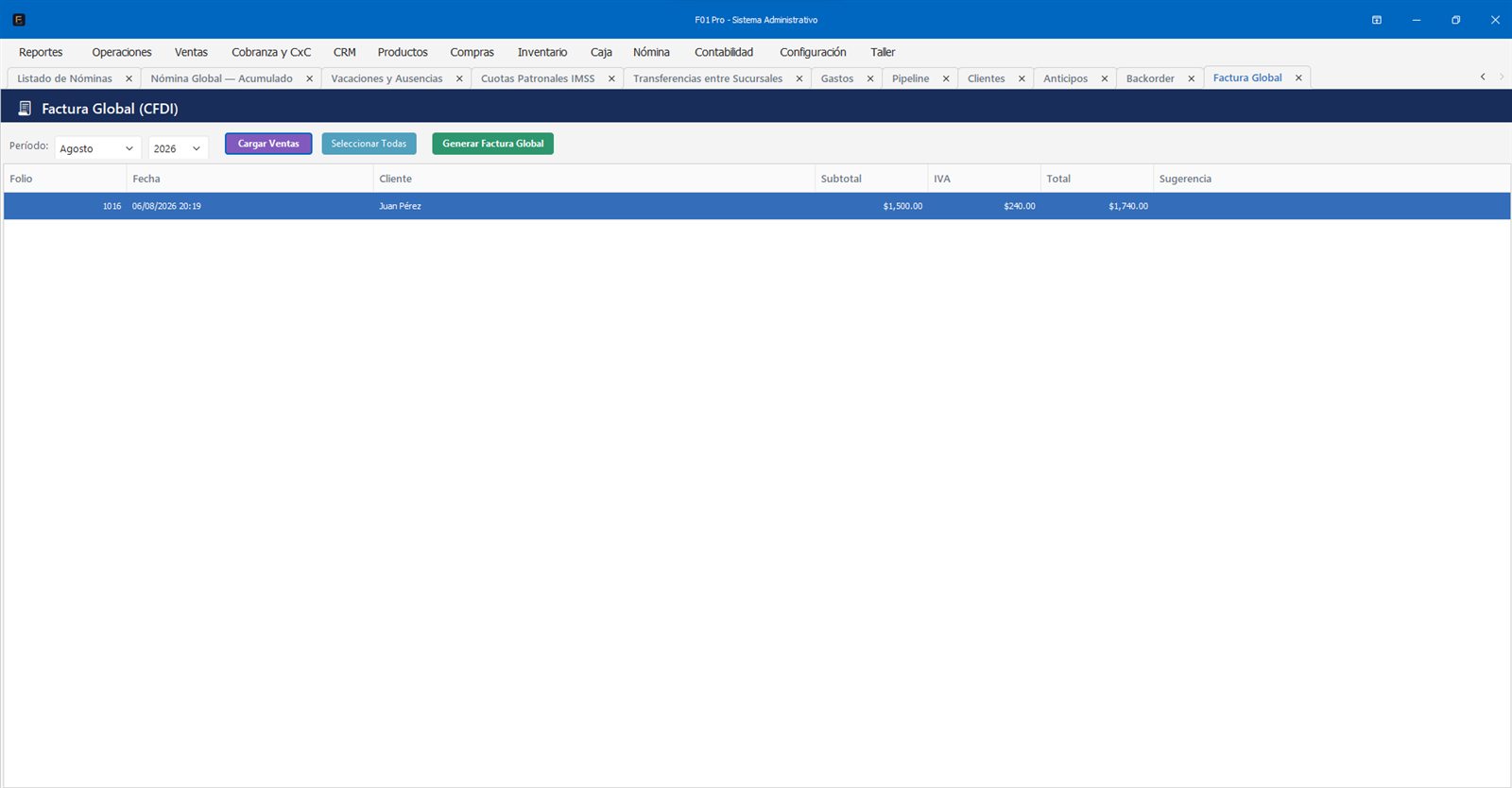Click the folio 1016 cell
Screen dimensions: 1512x788
click(65, 206)
